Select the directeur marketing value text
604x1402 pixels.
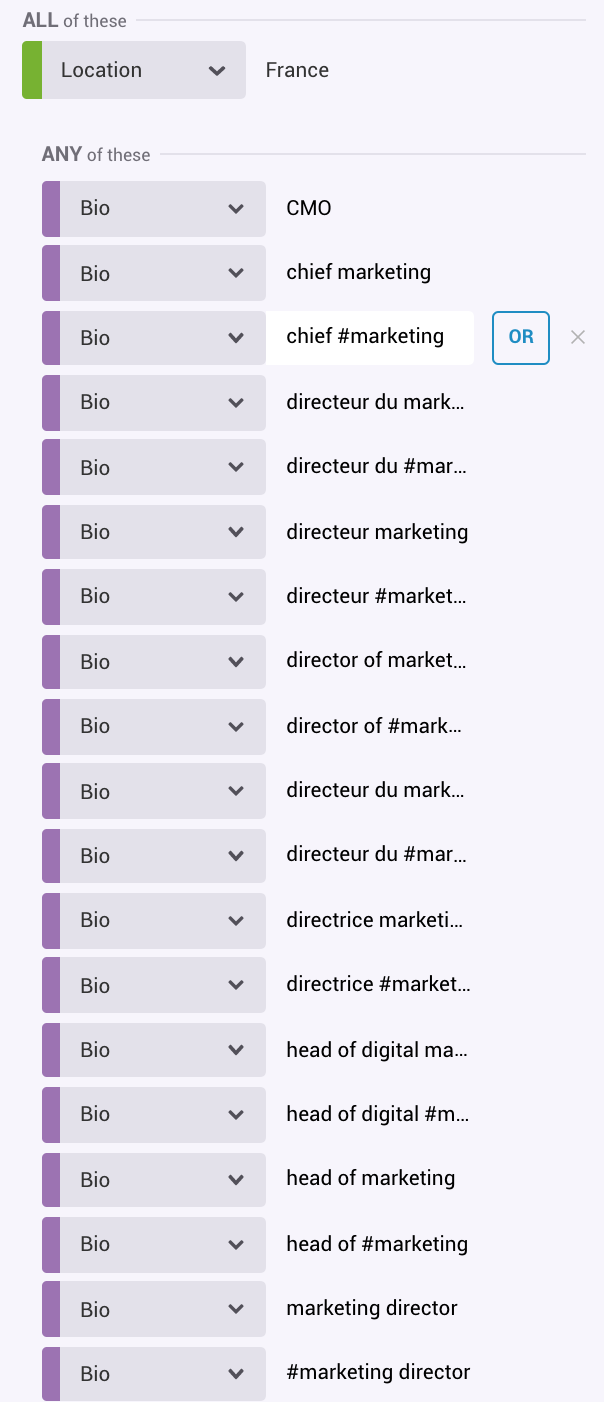[x=377, y=532]
